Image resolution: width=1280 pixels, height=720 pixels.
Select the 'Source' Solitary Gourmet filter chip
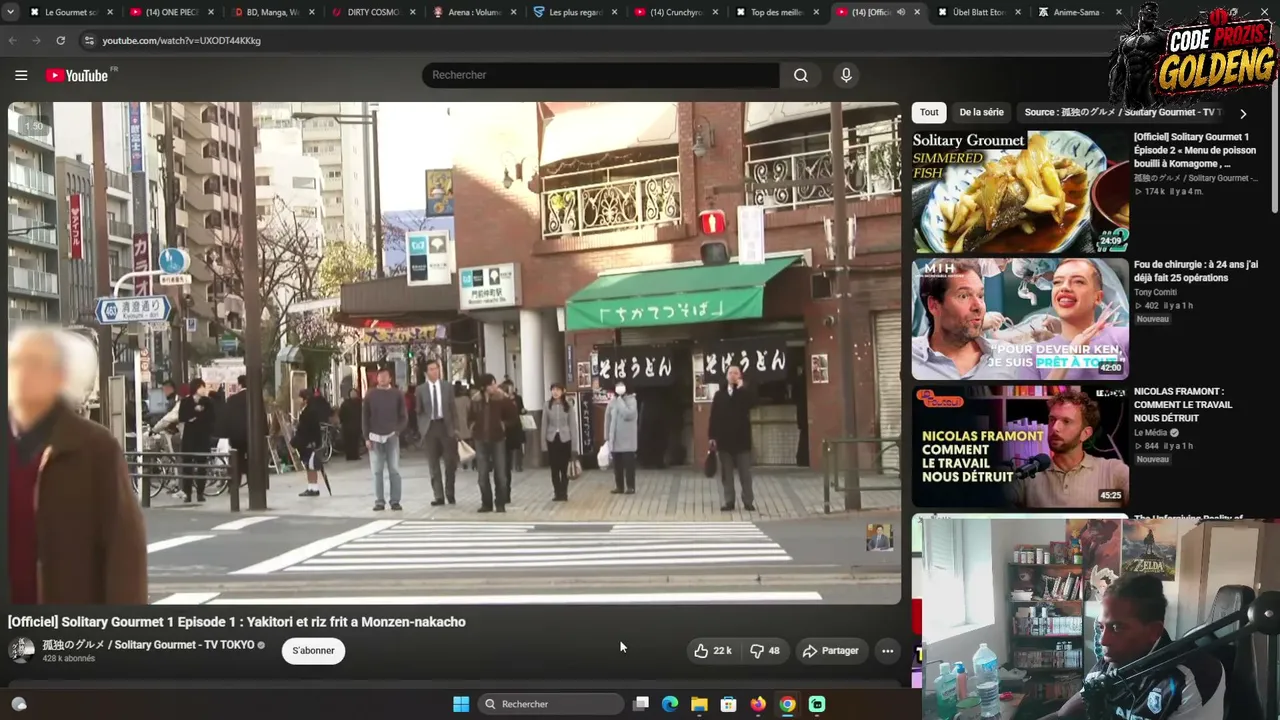(1122, 113)
